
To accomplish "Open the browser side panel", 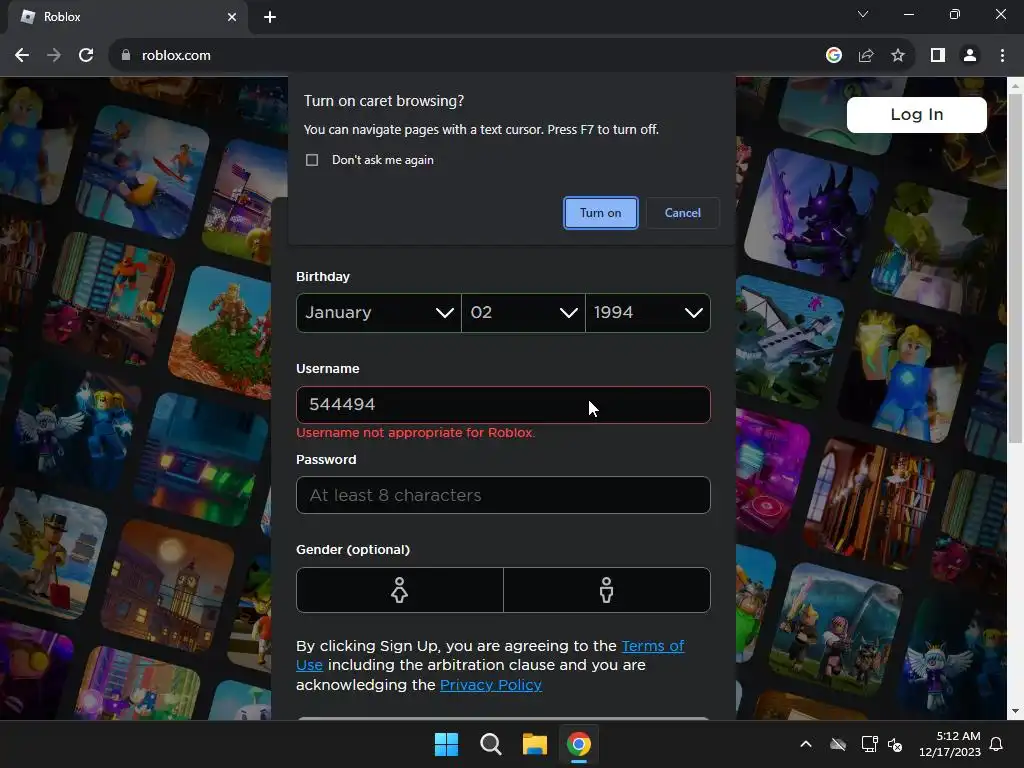I will pos(938,56).
